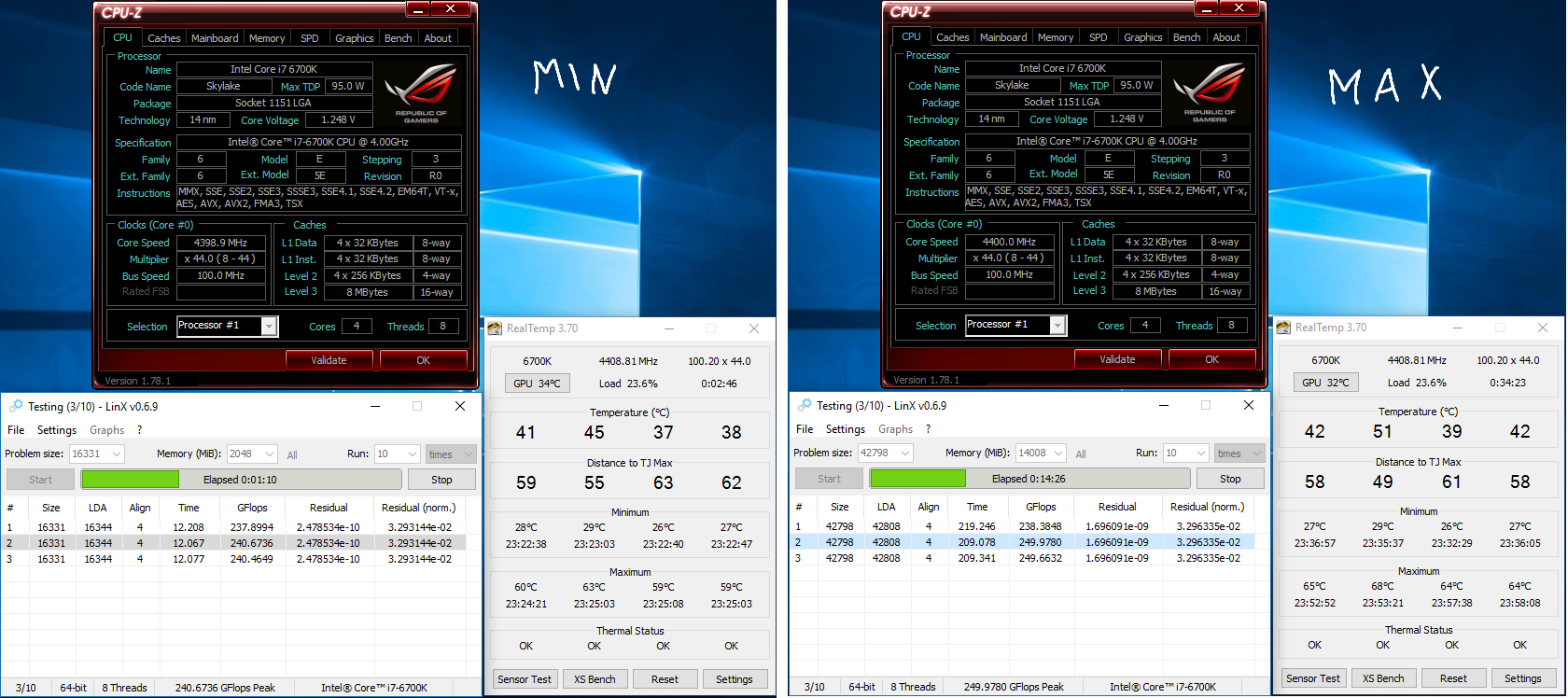This screenshot has width=1568, height=698.
Task: Select the LinX result row with GFlops 238.3848
Action: [1022, 526]
